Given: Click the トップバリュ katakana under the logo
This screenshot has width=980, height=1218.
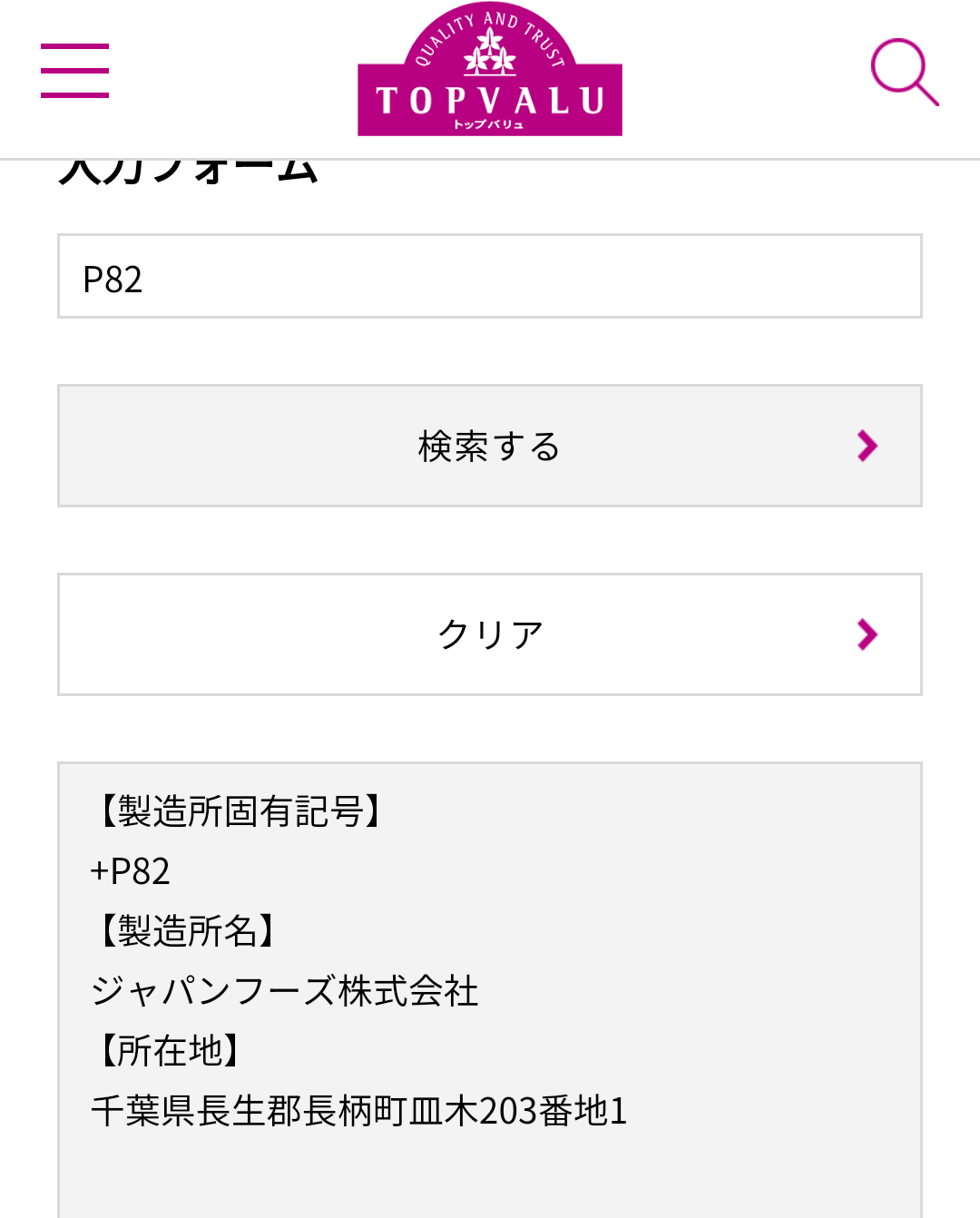Looking at the screenshot, I should (x=489, y=124).
